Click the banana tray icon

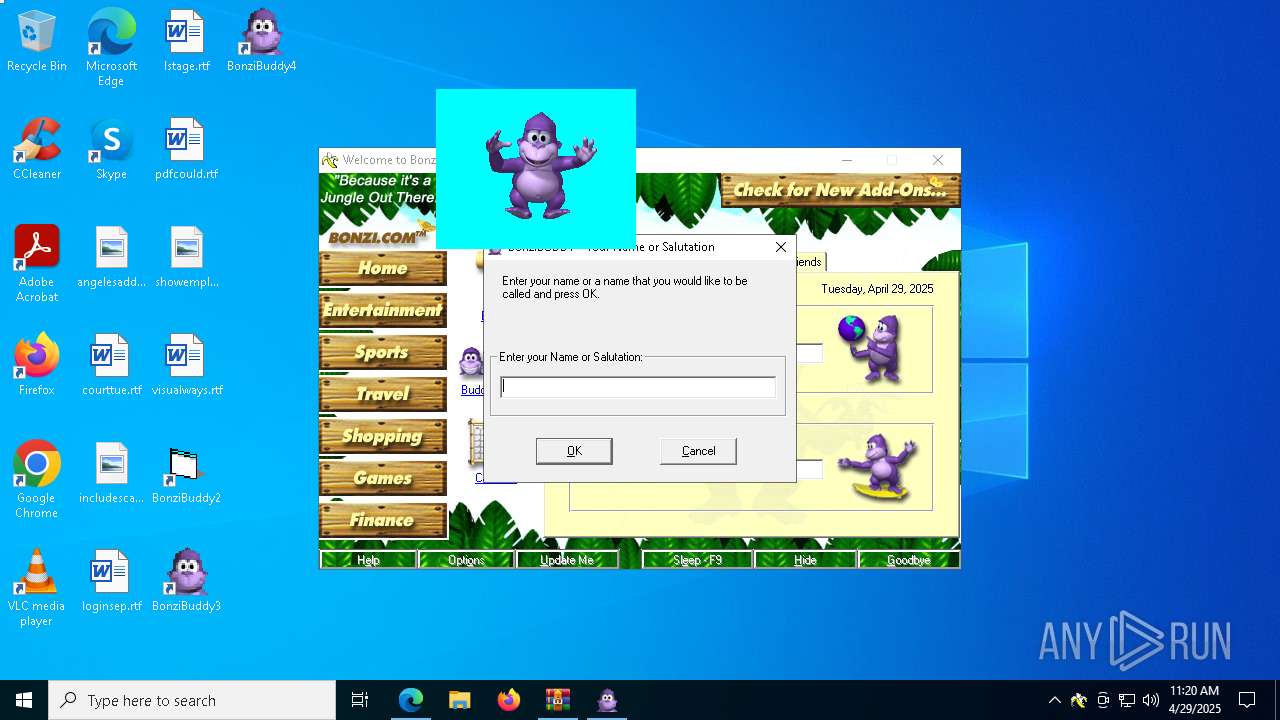tap(1078, 700)
